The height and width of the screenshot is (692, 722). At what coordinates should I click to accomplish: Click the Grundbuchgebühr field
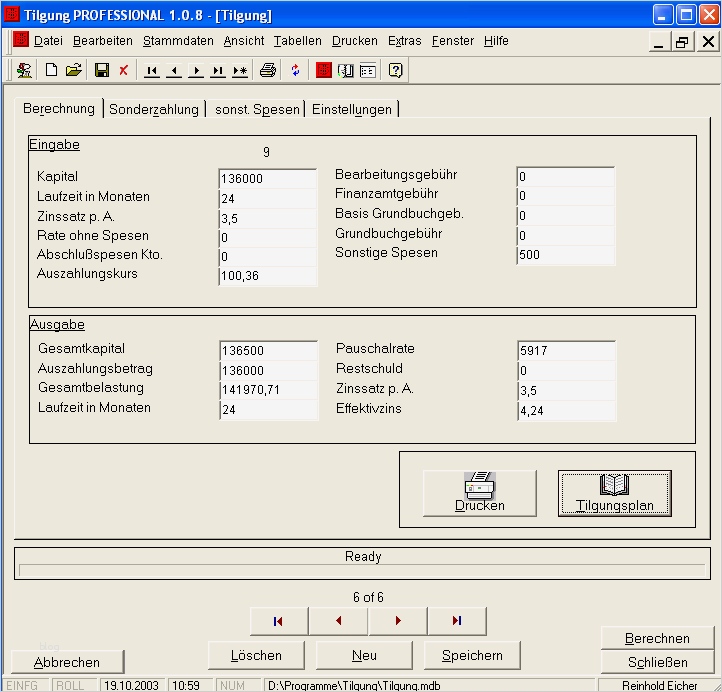click(x=565, y=235)
